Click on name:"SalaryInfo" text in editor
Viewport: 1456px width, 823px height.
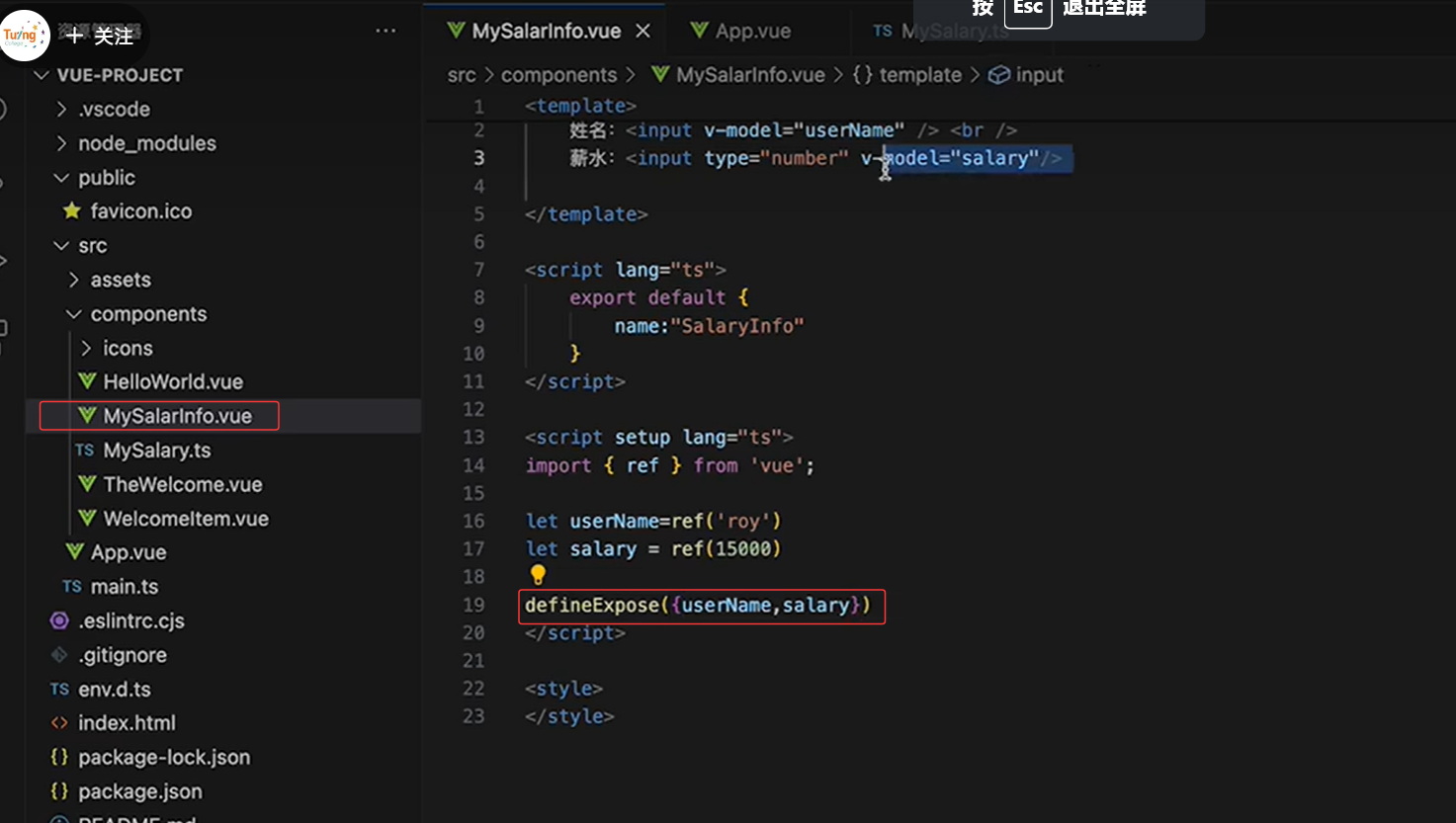(x=709, y=326)
